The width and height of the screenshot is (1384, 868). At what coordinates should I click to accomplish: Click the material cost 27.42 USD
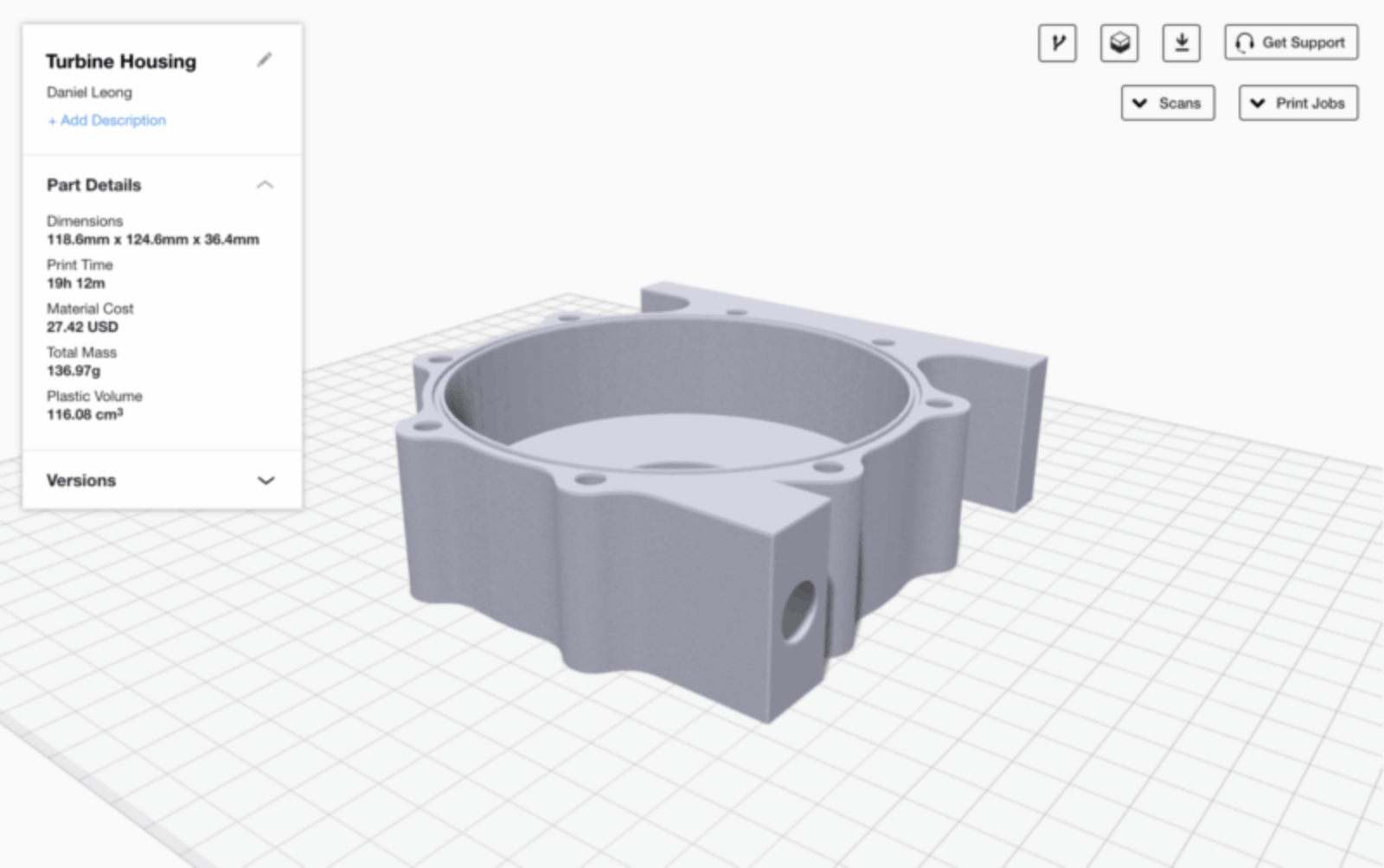tap(82, 327)
